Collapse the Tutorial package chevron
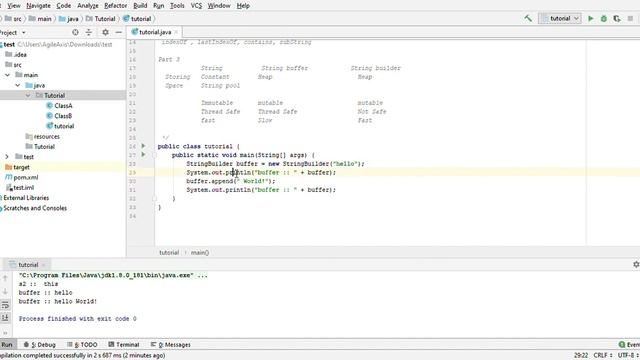The image size is (640, 360). (28, 96)
